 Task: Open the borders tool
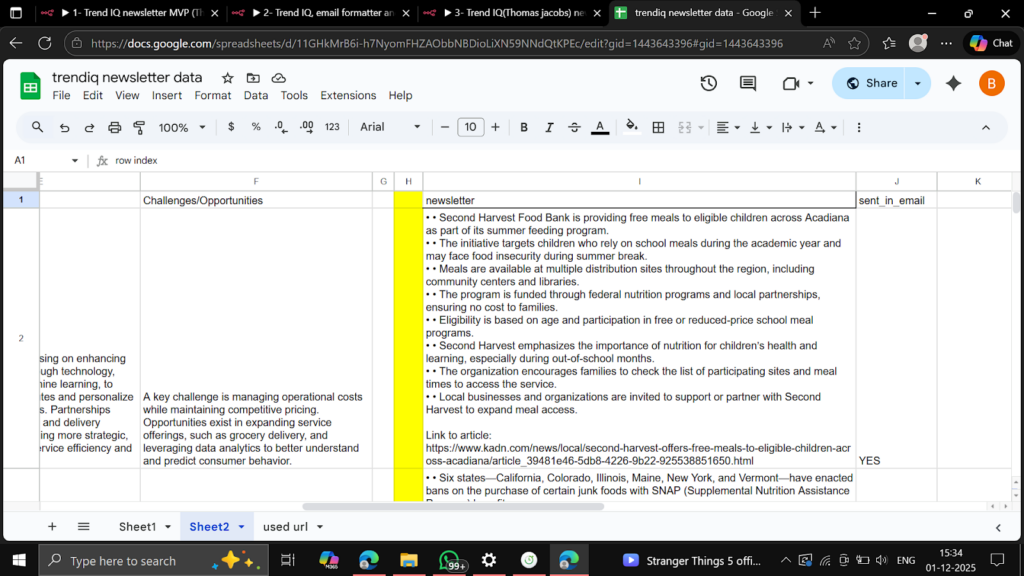[x=658, y=127]
